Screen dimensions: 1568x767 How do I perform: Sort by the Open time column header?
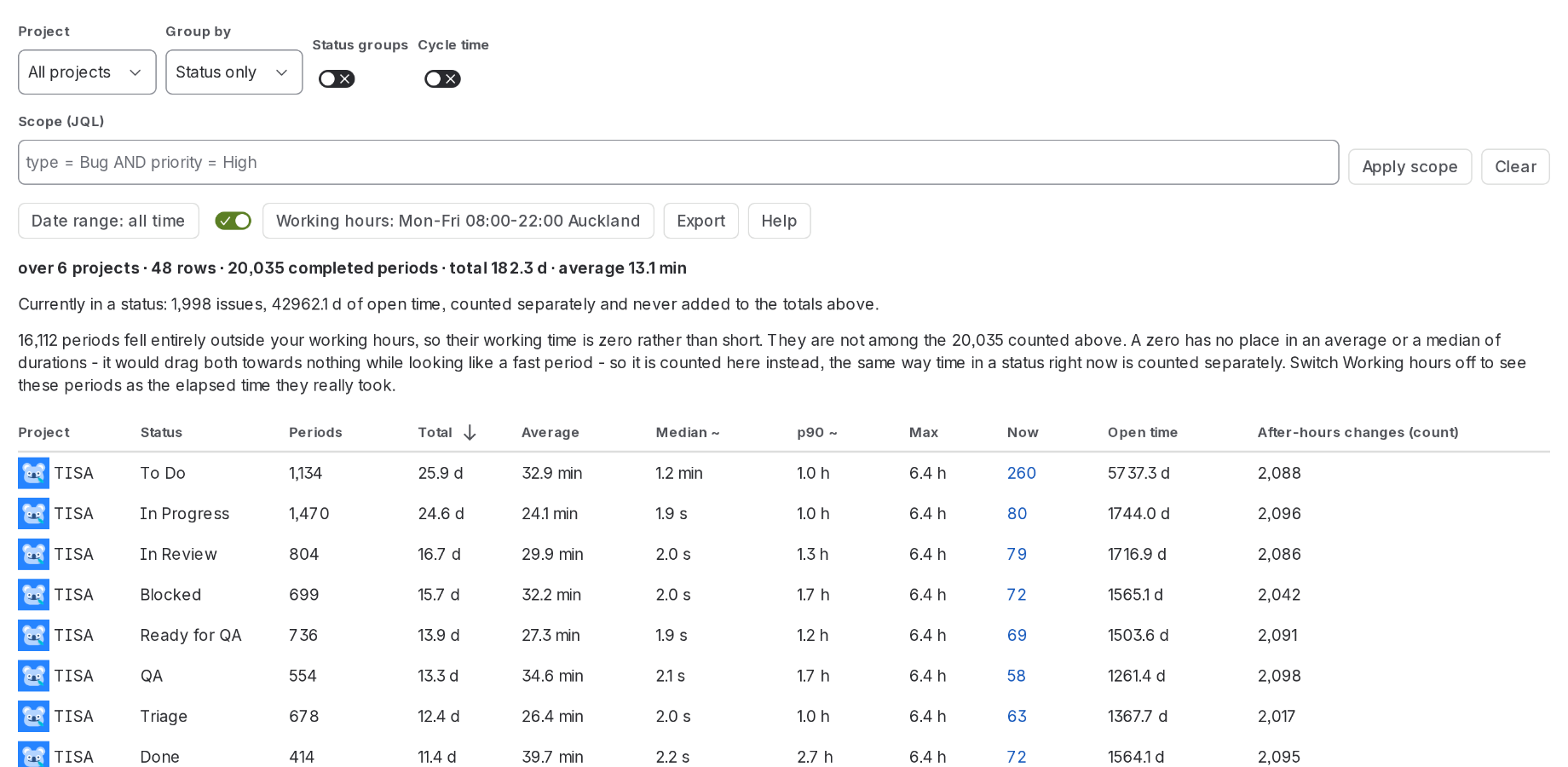click(x=1143, y=433)
